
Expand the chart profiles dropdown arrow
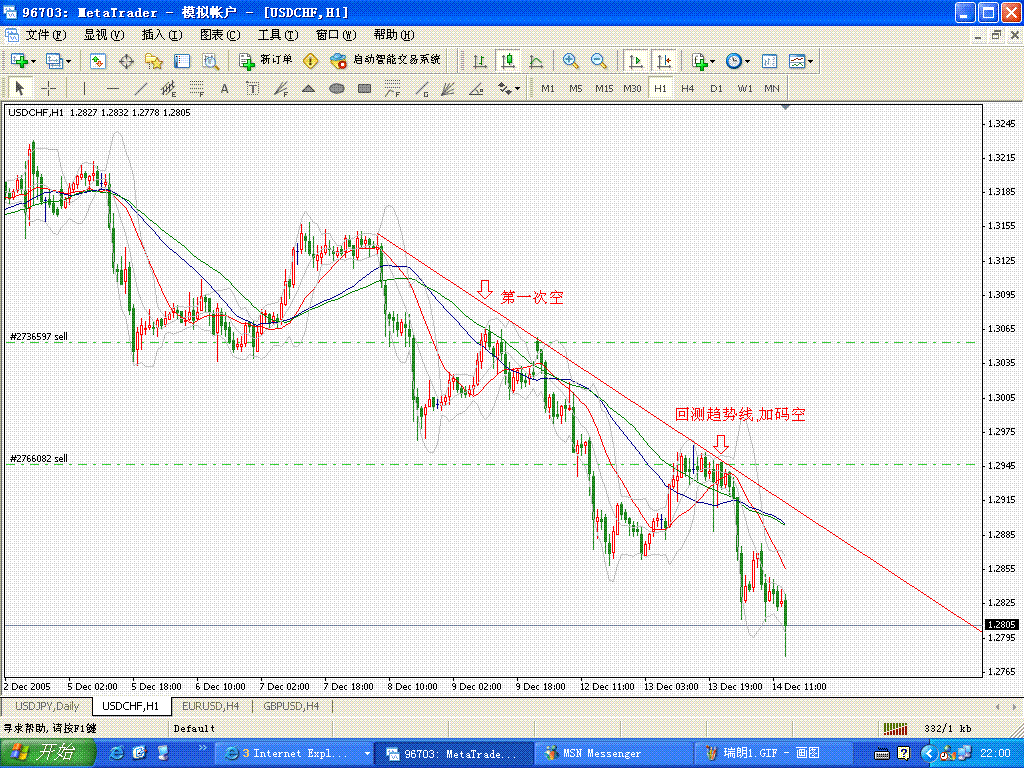tap(68, 61)
